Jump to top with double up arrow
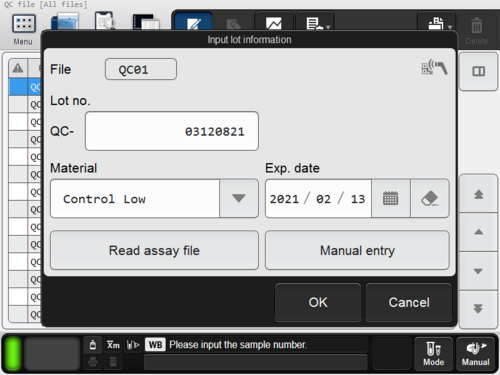Image resolution: width=500 pixels, height=375 pixels. point(478,194)
